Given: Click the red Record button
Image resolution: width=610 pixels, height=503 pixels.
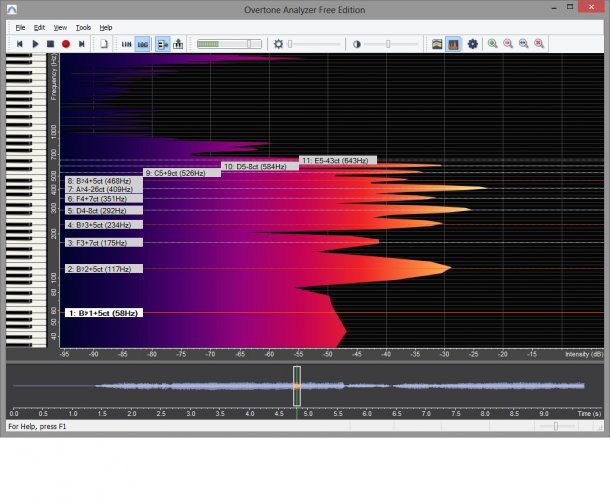Looking at the screenshot, I should [x=66, y=44].
